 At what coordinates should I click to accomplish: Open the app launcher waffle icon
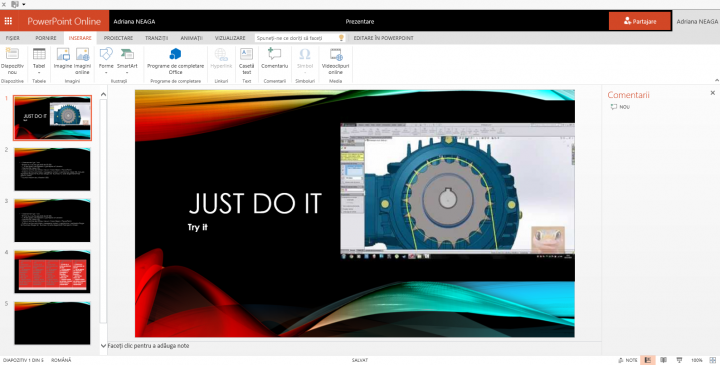[8, 21]
